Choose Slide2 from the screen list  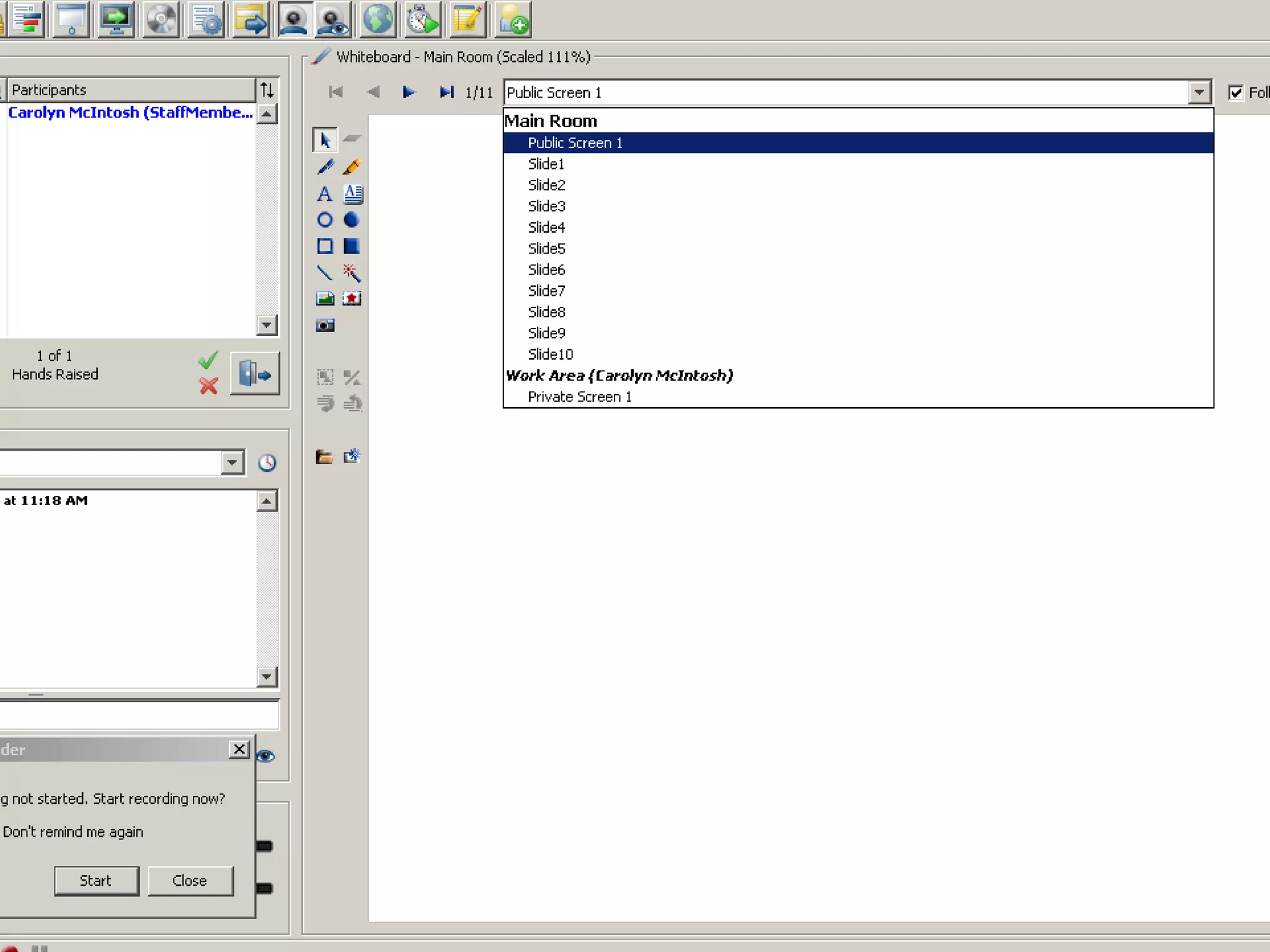click(858, 185)
